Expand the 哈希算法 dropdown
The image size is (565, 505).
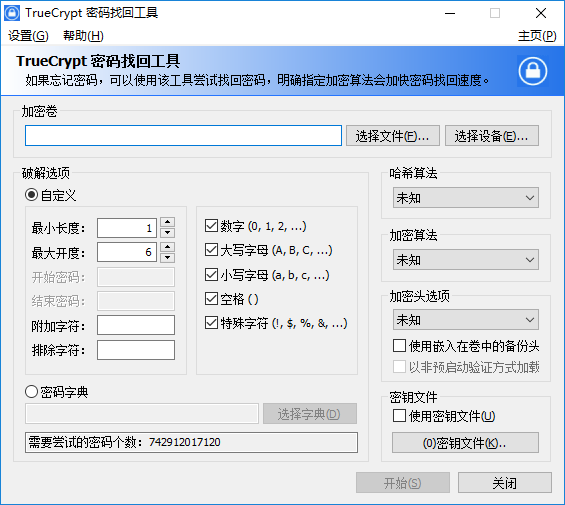(x=466, y=198)
